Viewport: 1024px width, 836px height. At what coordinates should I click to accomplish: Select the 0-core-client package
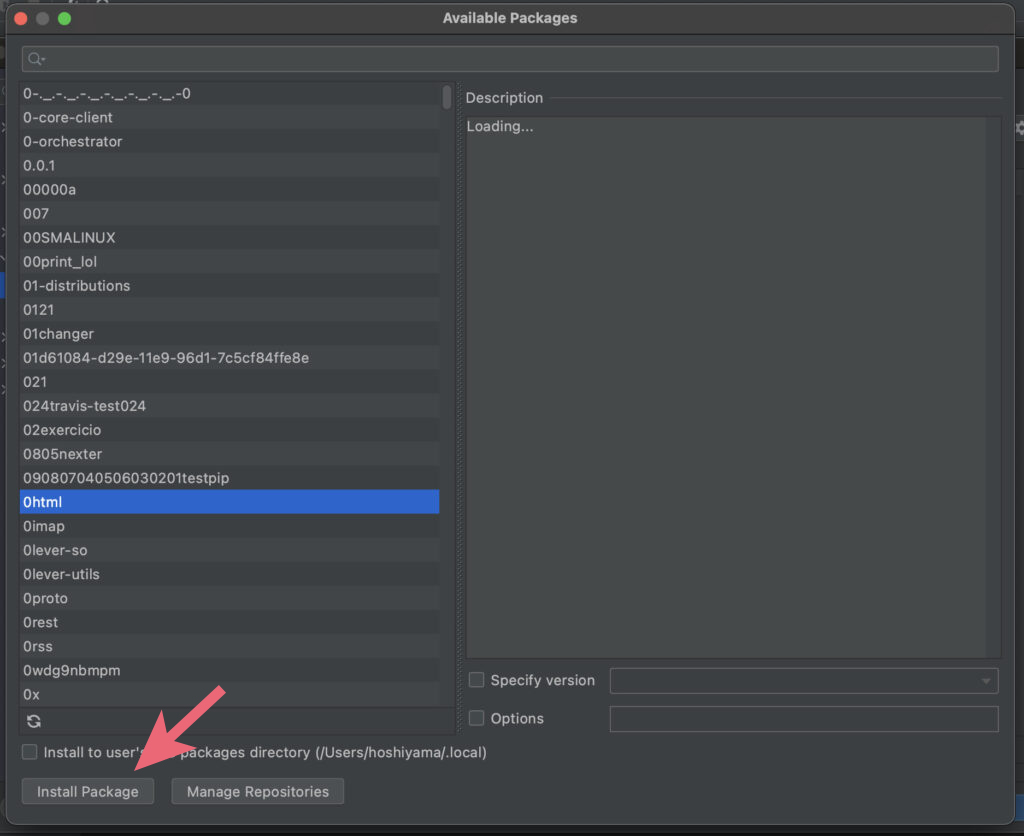(x=229, y=118)
